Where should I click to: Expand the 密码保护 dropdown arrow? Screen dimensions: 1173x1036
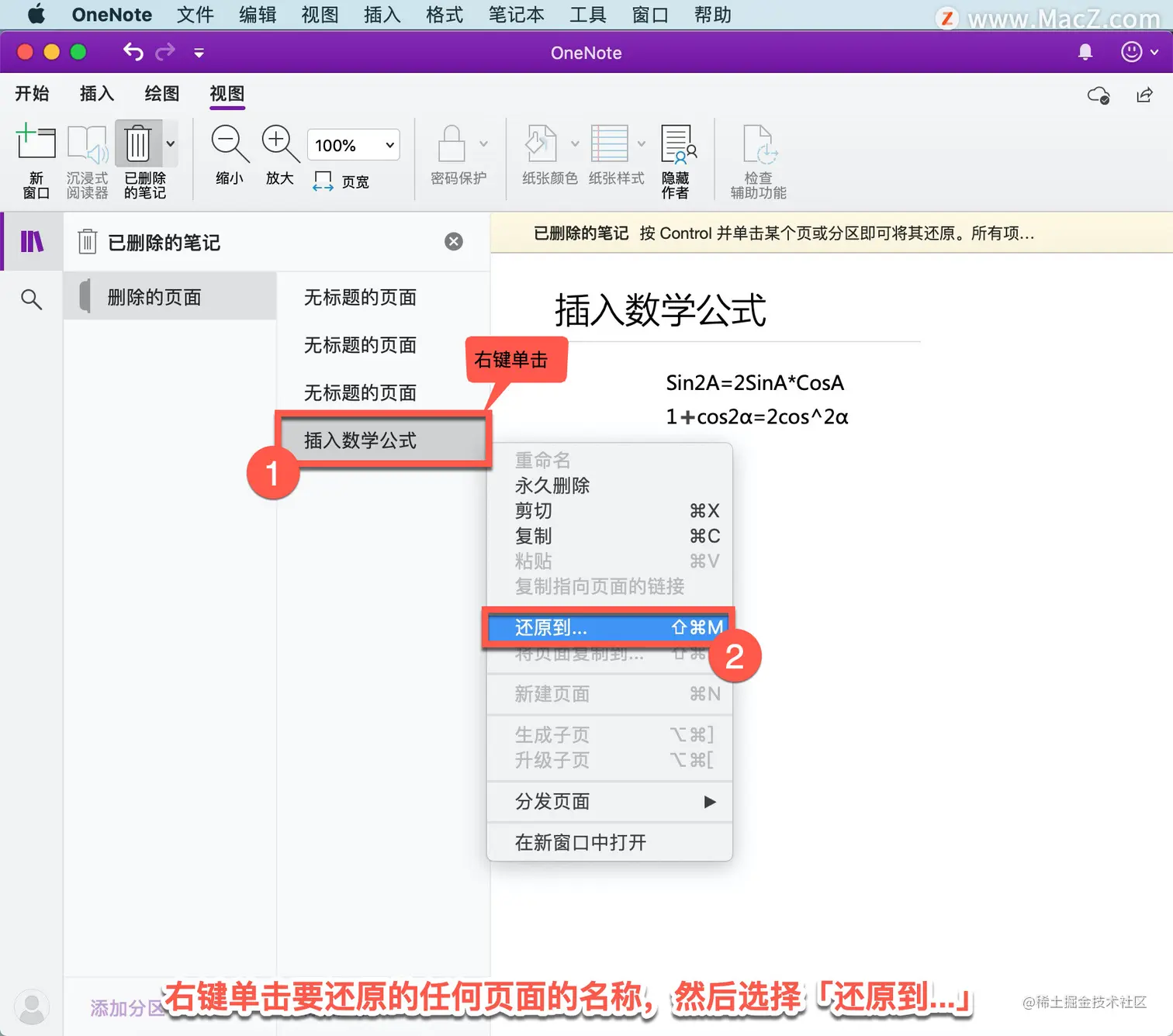(x=484, y=143)
